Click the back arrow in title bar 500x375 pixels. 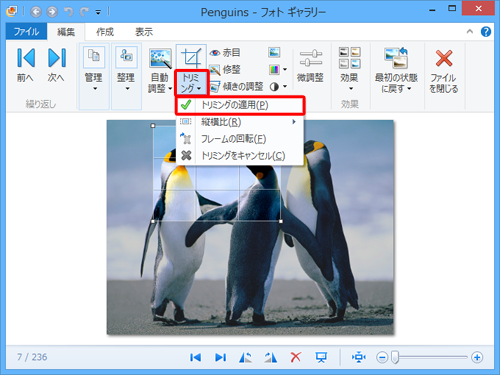point(36,12)
